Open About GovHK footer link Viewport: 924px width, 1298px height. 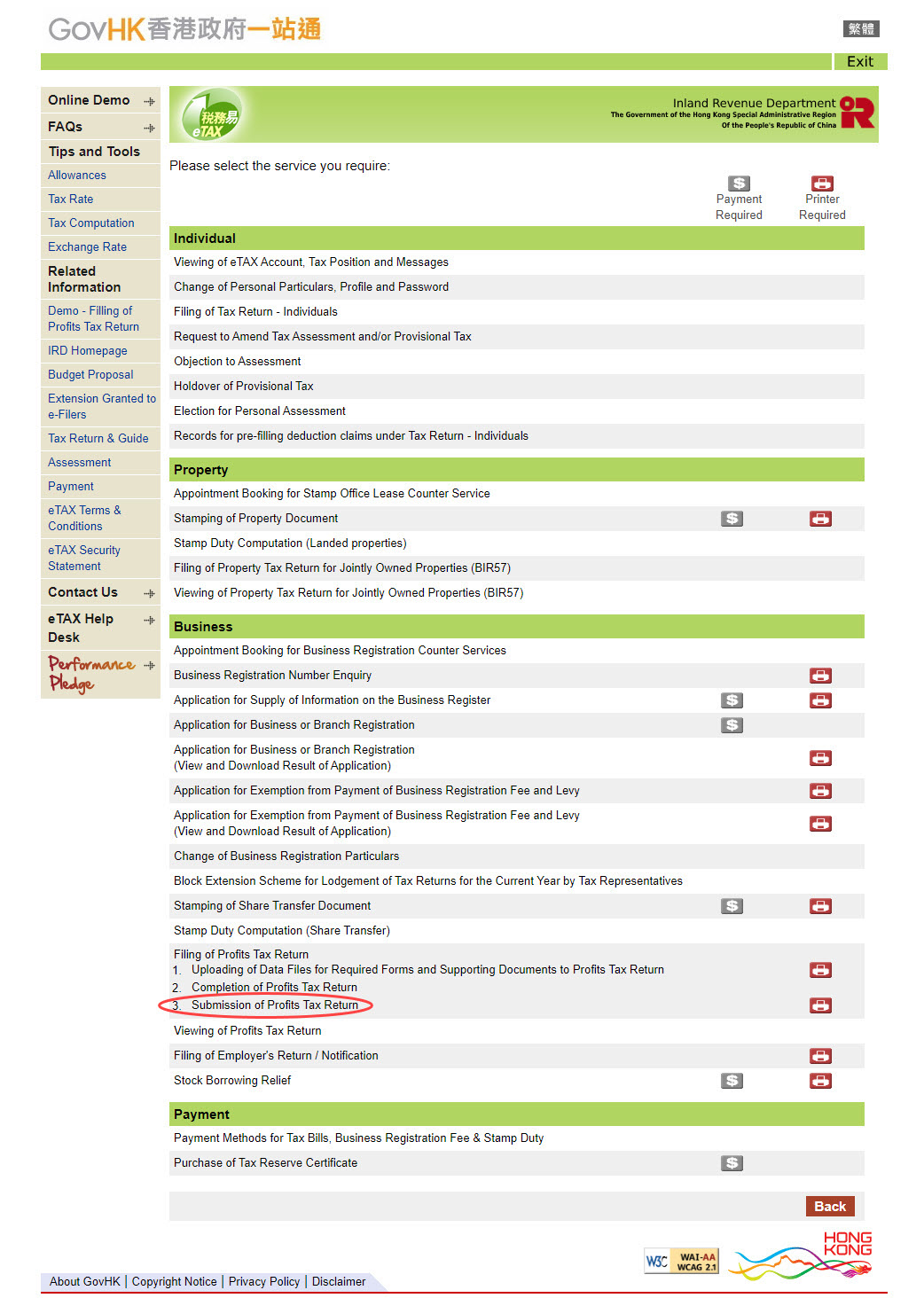(x=84, y=1282)
